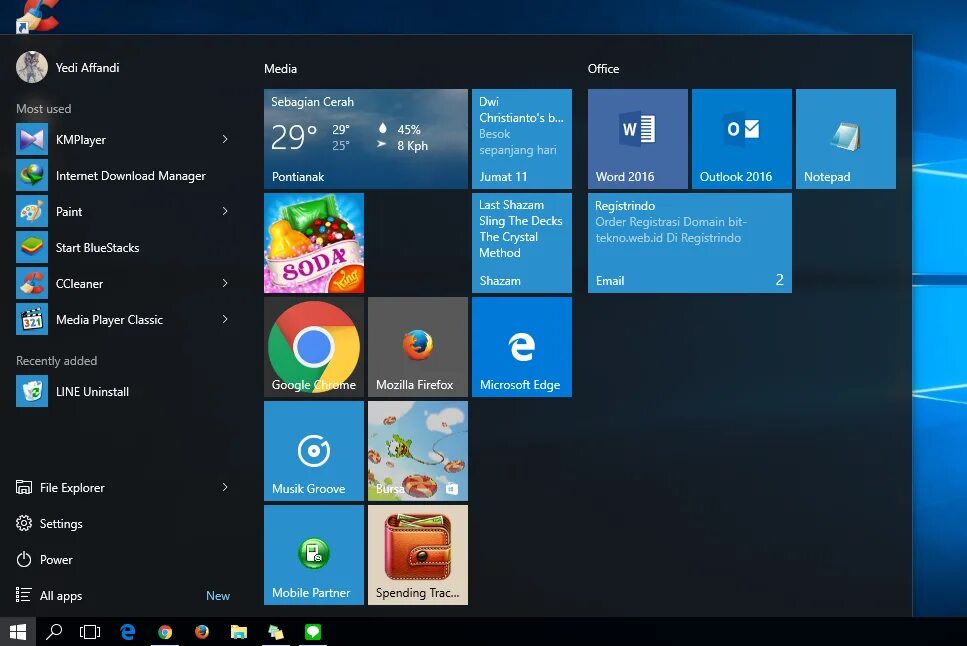Launch Mobile Partner tile

coord(314,555)
